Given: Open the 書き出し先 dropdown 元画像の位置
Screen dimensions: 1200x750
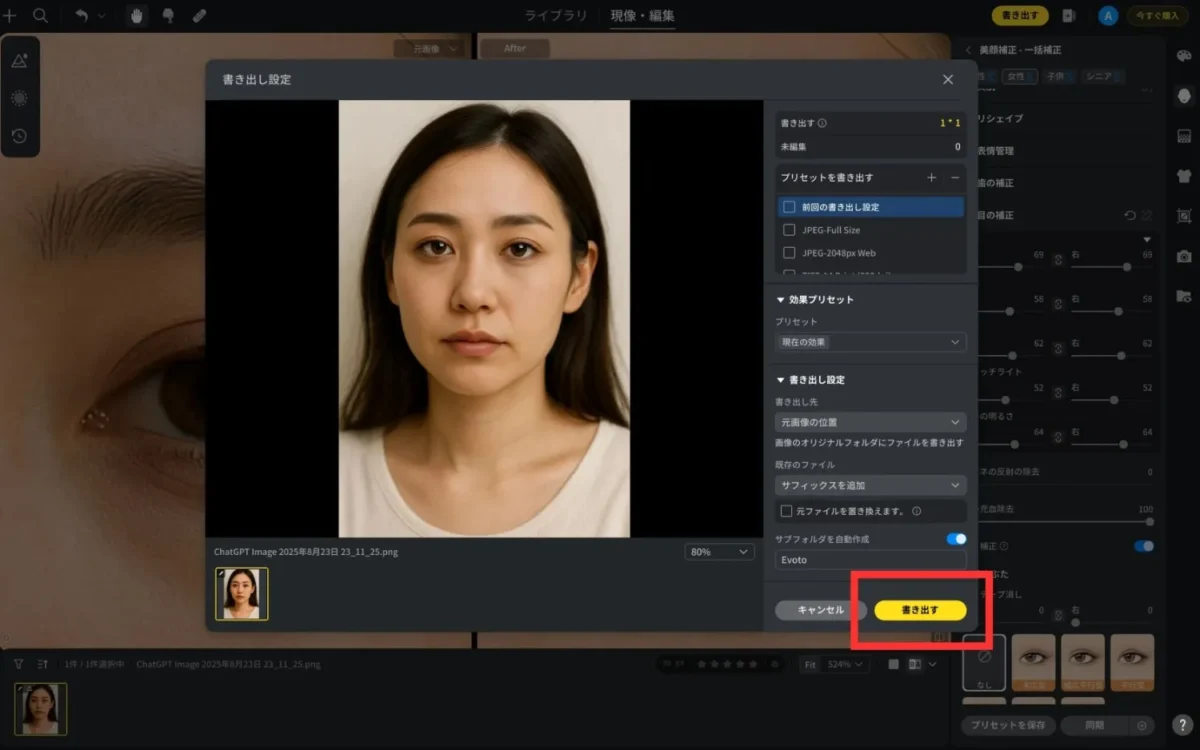Looking at the screenshot, I should (x=871, y=422).
